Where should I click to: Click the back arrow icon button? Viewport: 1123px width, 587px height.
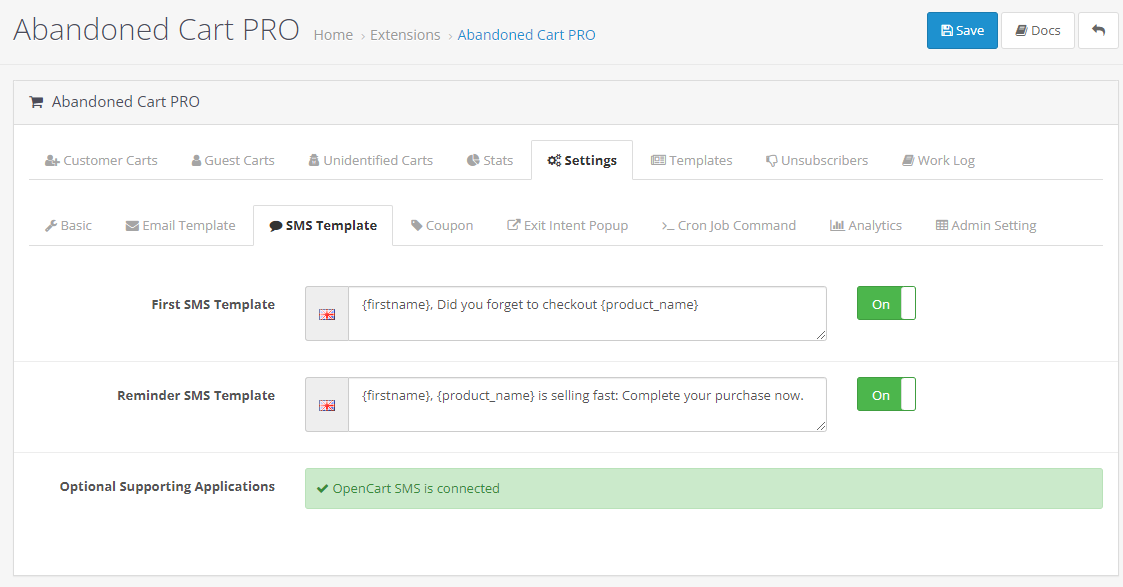(1098, 30)
